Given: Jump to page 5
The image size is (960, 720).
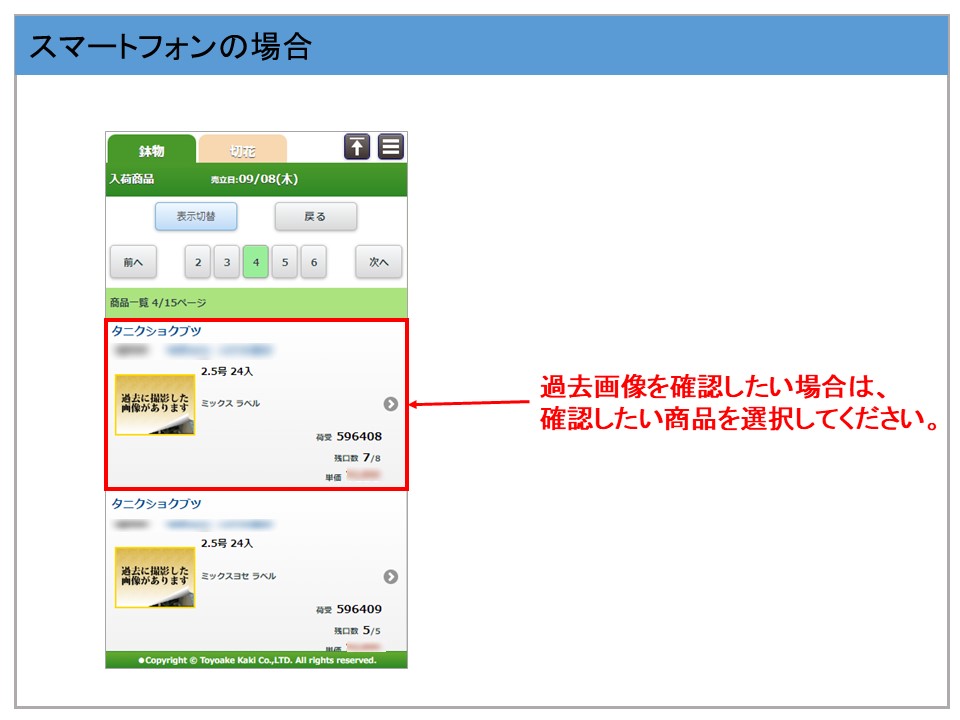Looking at the screenshot, I should pos(285,262).
